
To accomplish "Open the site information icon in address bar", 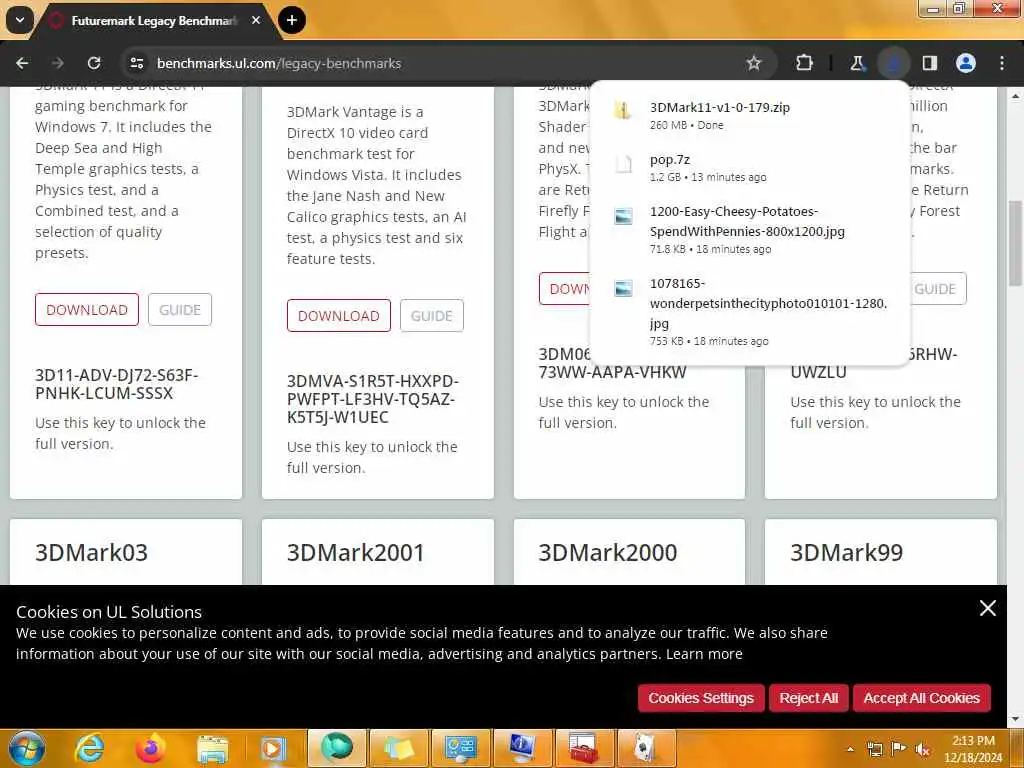I will [136, 63].
